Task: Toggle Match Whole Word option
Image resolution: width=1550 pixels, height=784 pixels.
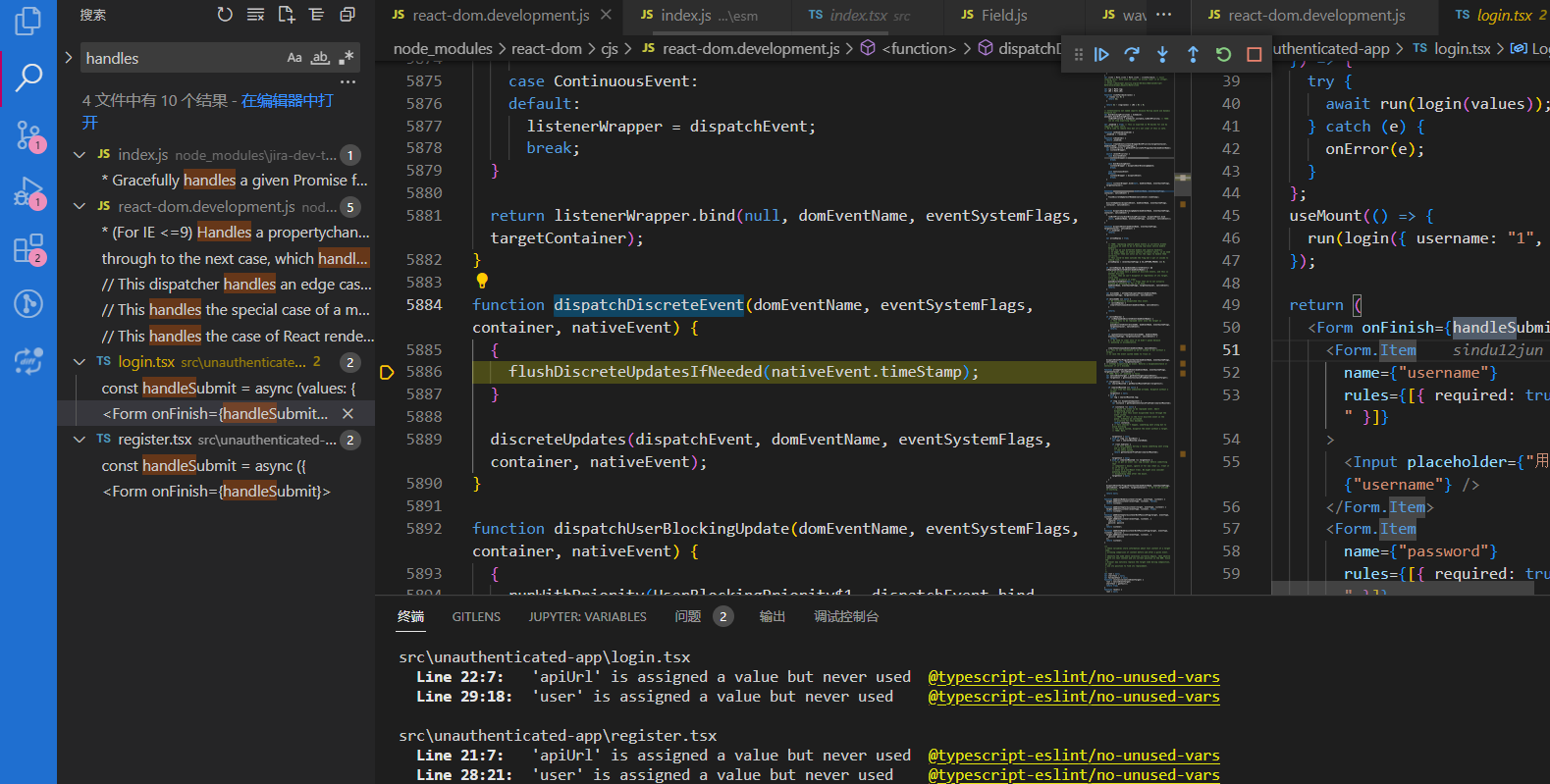Action: tap(320, 58)
